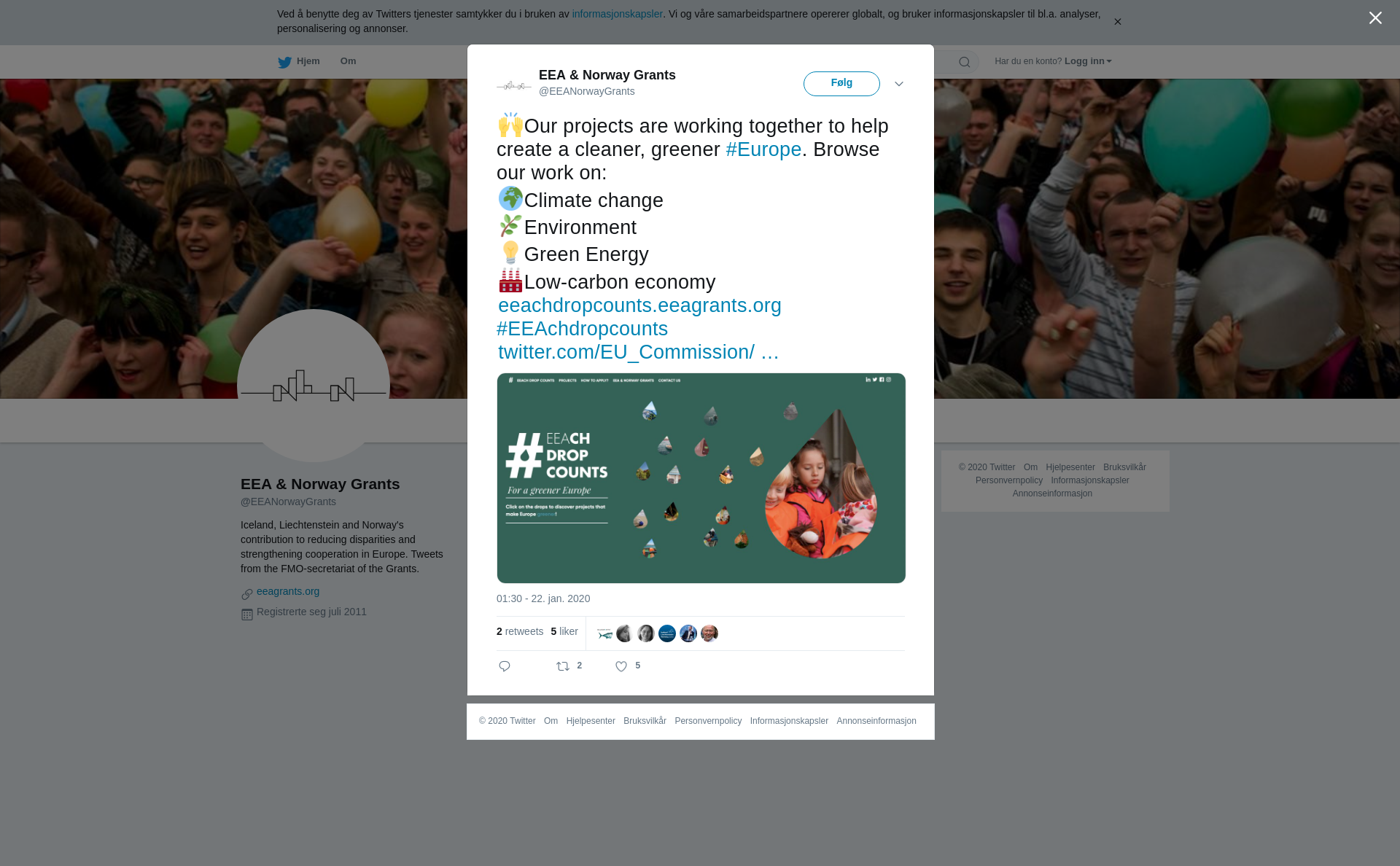Like the tweet with the heart icon
1400x866 pixels.
click(x=621, y=666)
